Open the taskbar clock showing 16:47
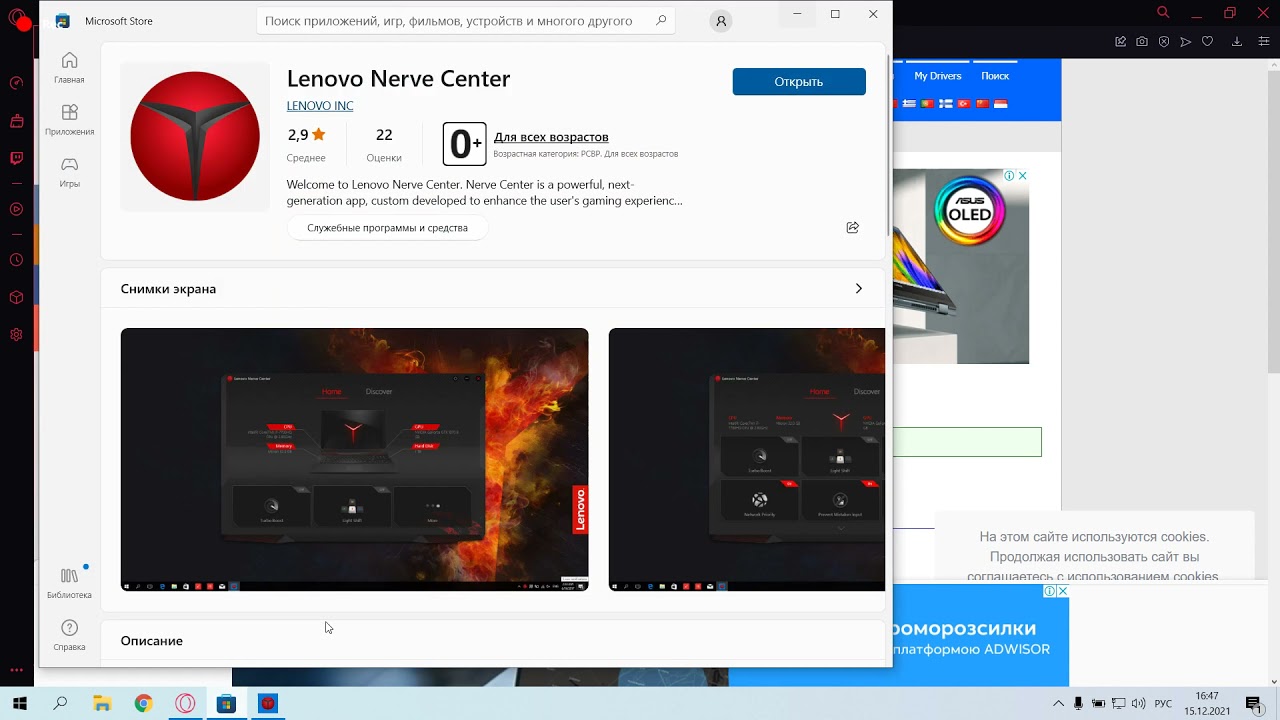 click(x=1207, y=704)
